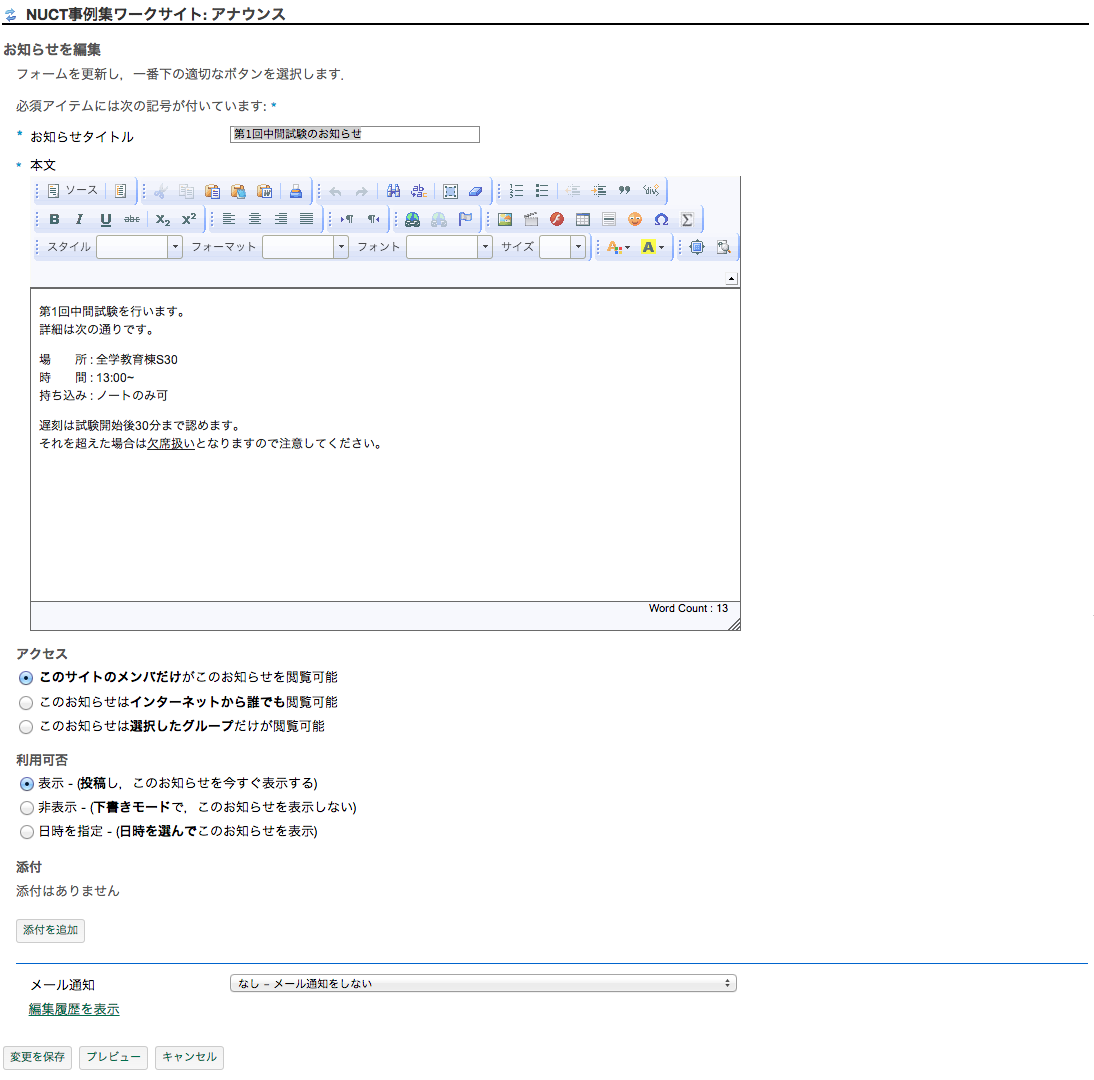The width and height of the screenshot is (1094, 1080).
Task: Click the insert link globe icon
Action: coord(413,219)
